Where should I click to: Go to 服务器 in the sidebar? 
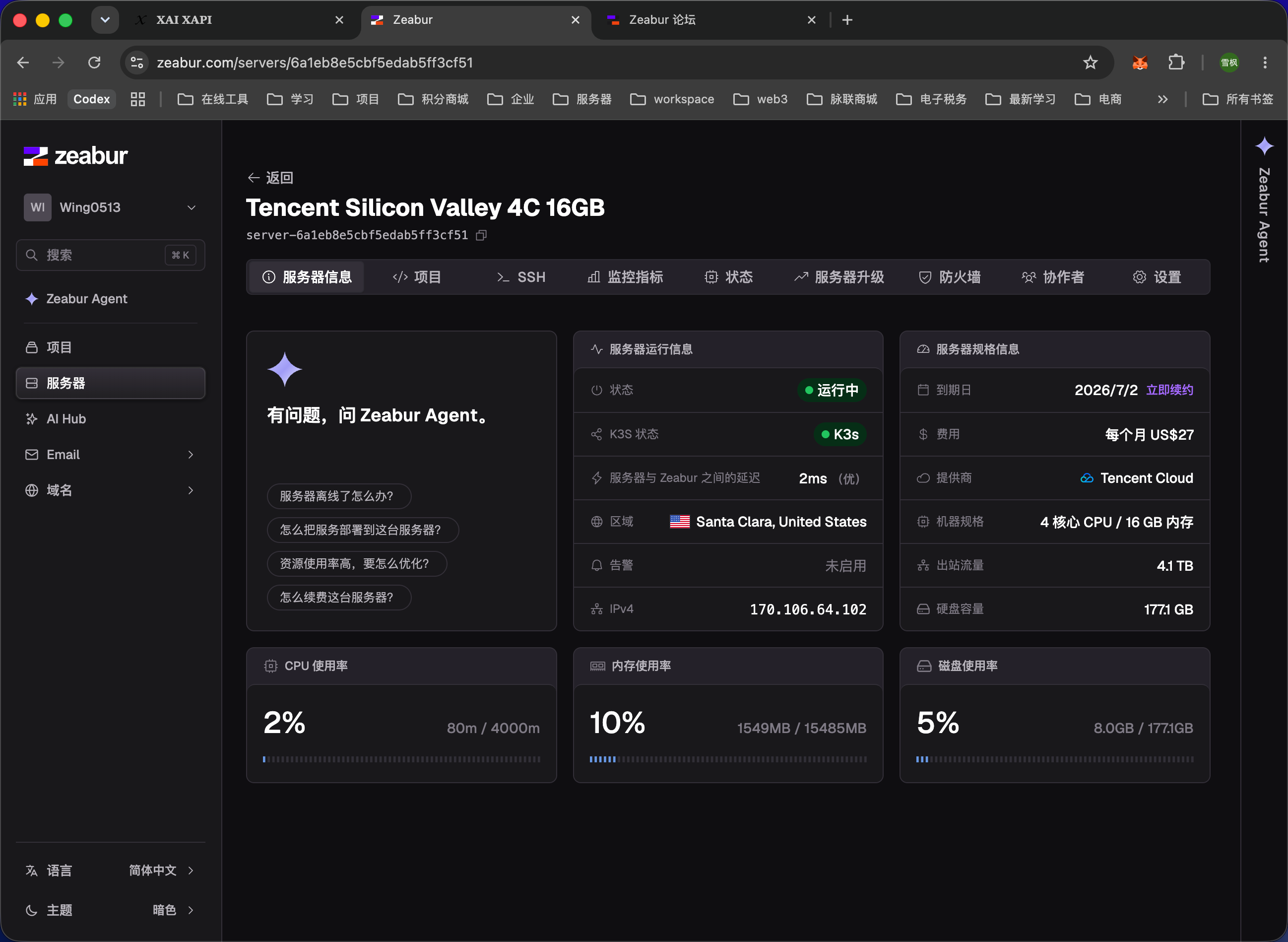111,383
